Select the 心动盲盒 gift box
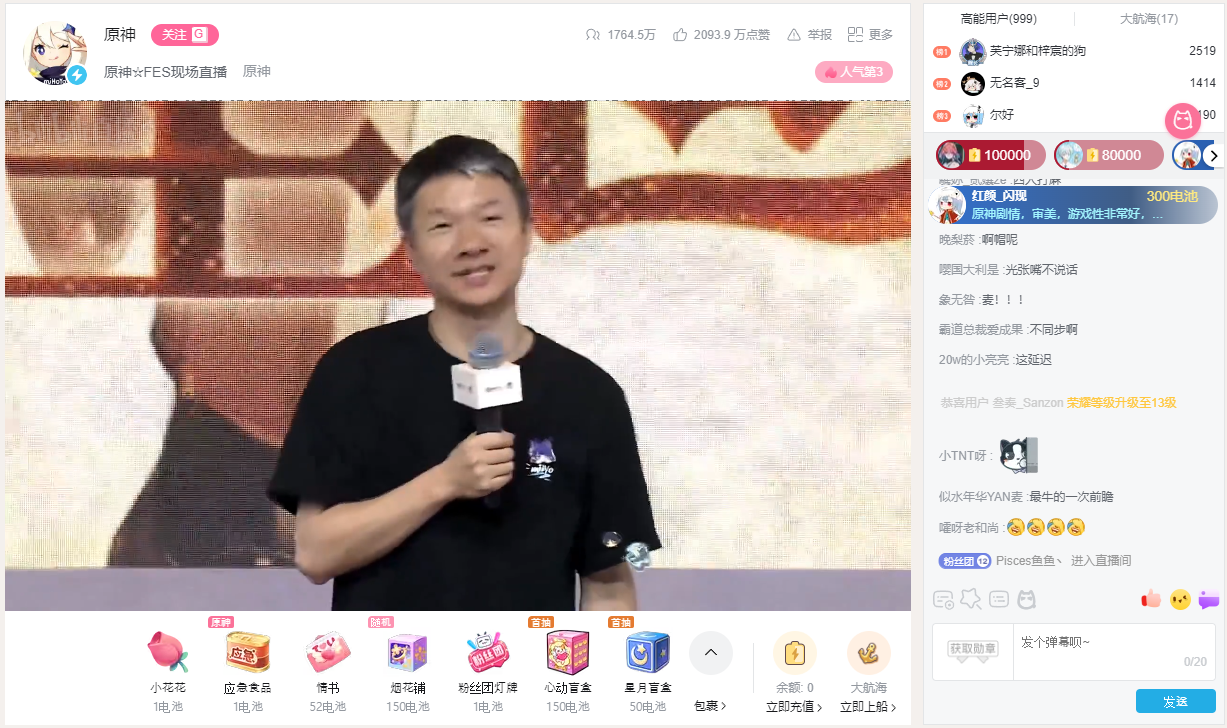Image resolution: width=1227 pixels, height=728 pixels. pos(567,651)
